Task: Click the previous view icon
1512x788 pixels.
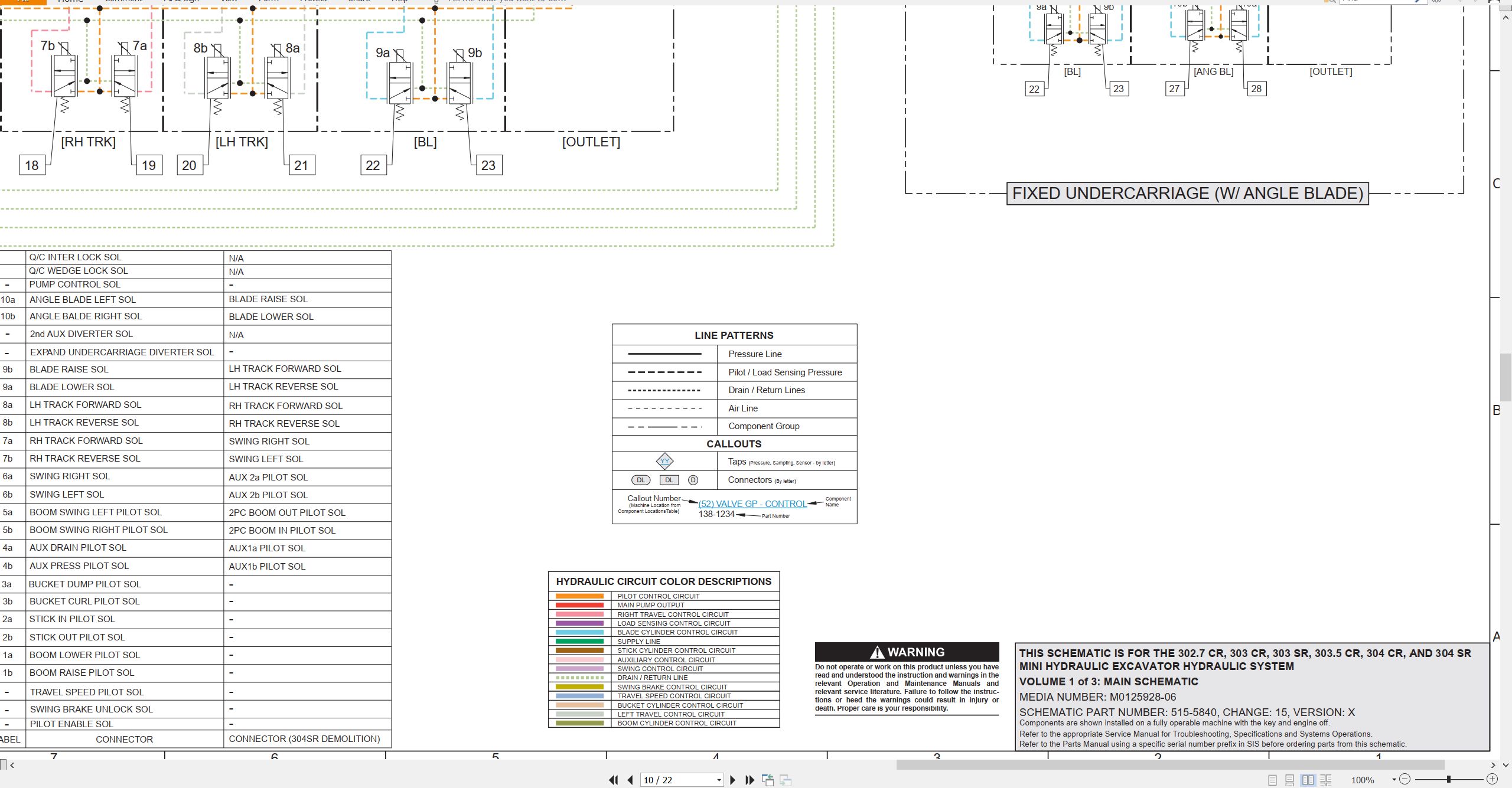Action: coord(768,780)
